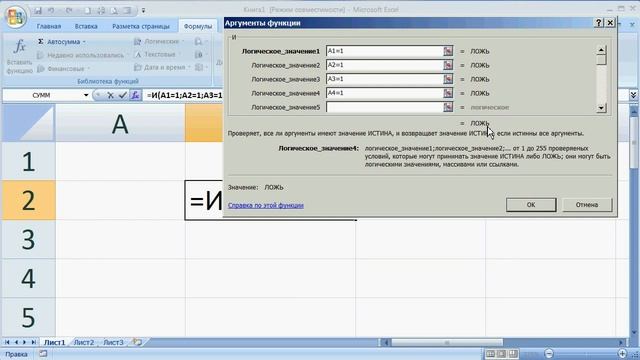Viewport: 640px width, 360px height.
Task: Click range selector icon for Логическое_значение3
Action: point(448,79)
